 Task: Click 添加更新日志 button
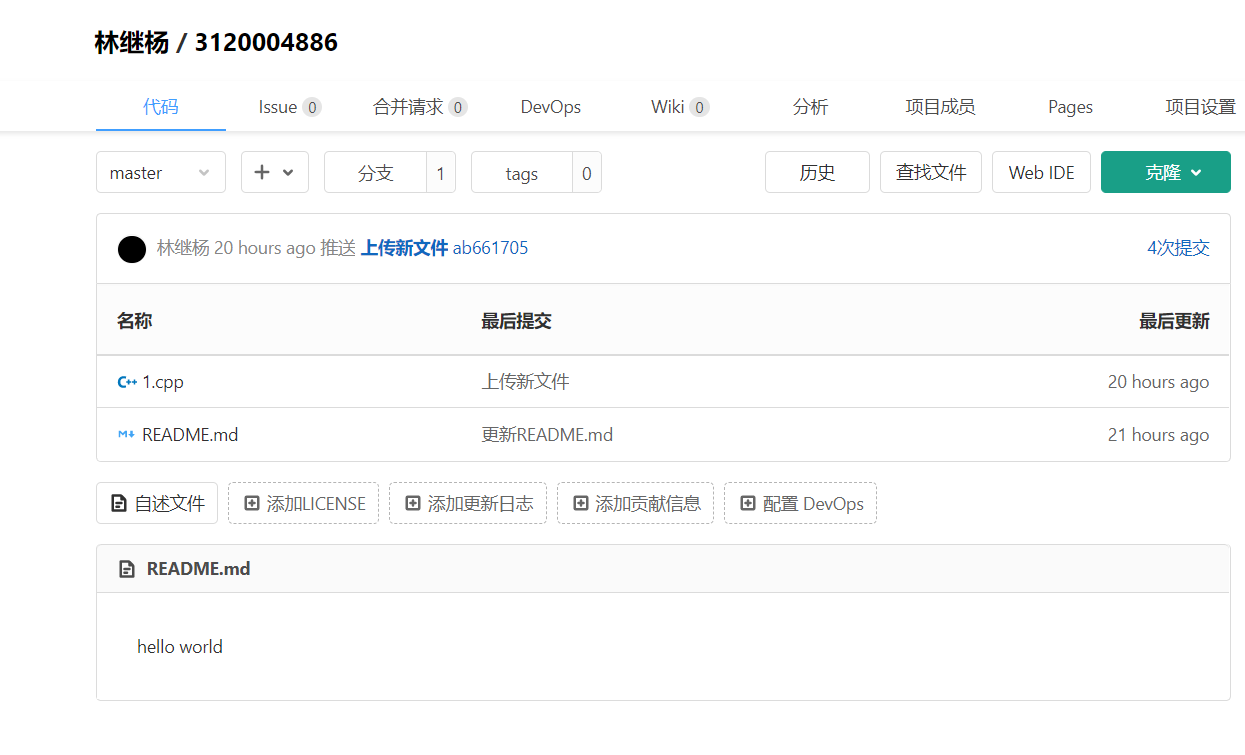[468, 503]
